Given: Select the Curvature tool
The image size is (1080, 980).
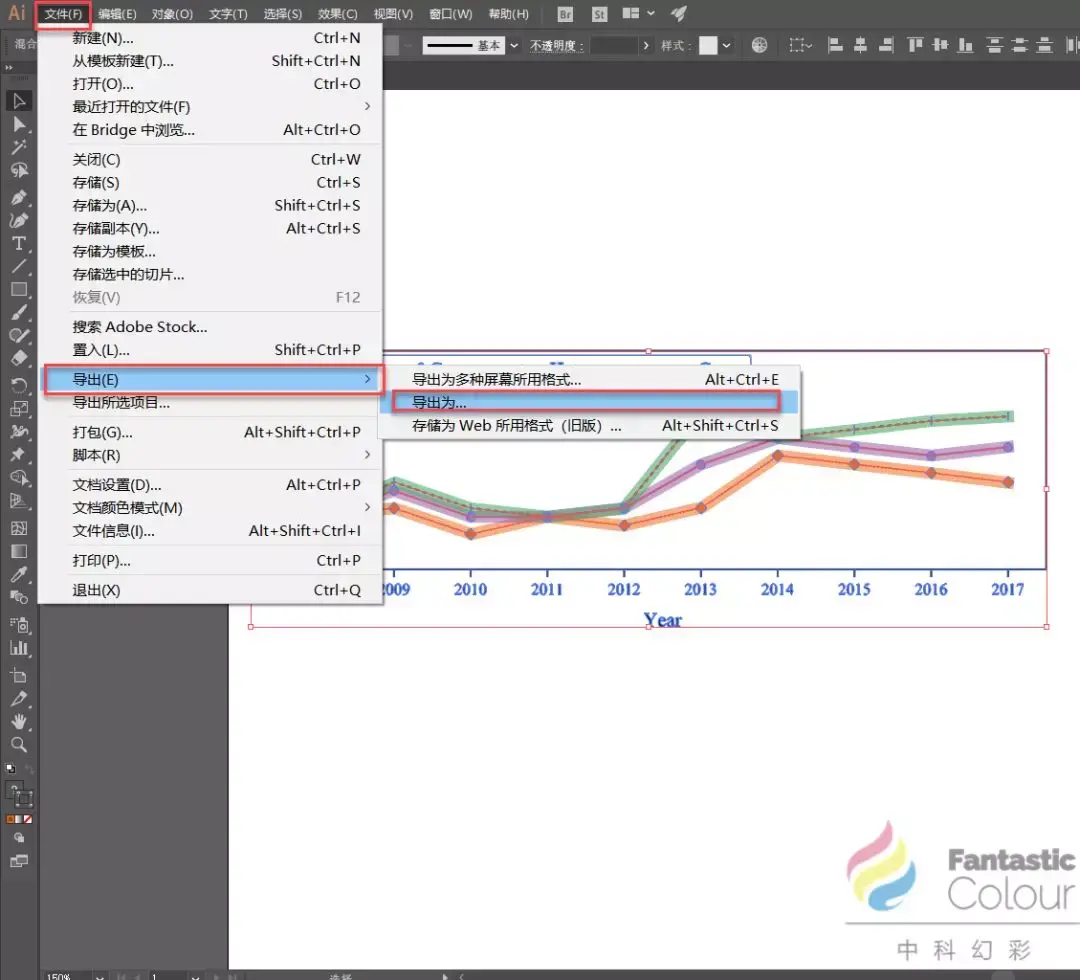Looking at the screenshot, I should click(x=19, y=220).
